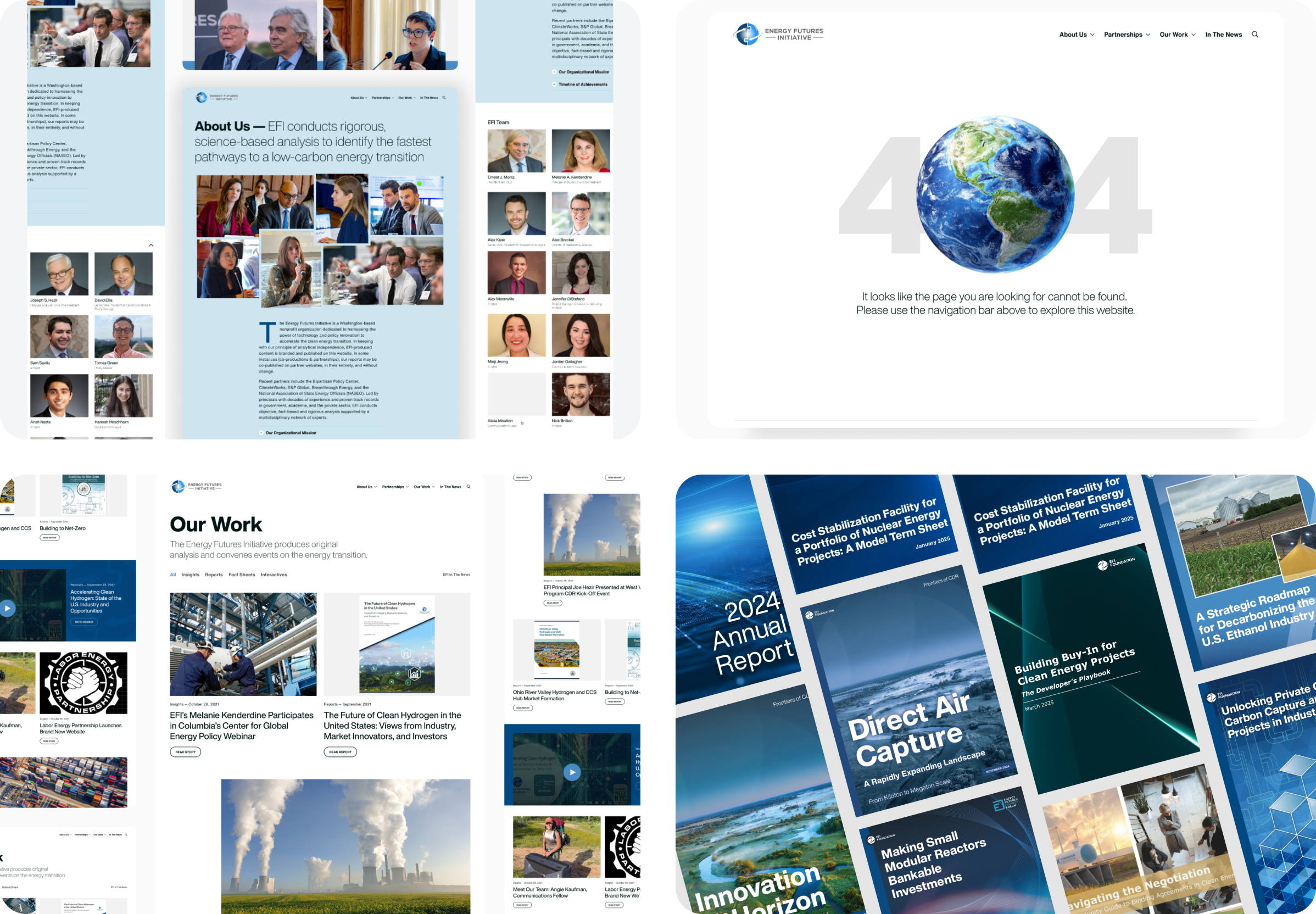
Task: Open the Our Work dropdown on the 404 page
Action: (1178, 35)
